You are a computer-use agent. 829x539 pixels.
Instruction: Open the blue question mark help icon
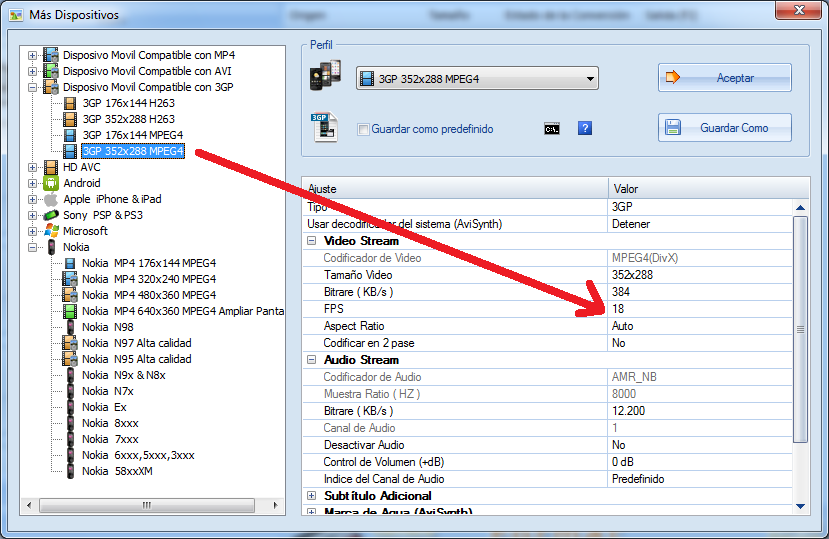tap(585, 129)
